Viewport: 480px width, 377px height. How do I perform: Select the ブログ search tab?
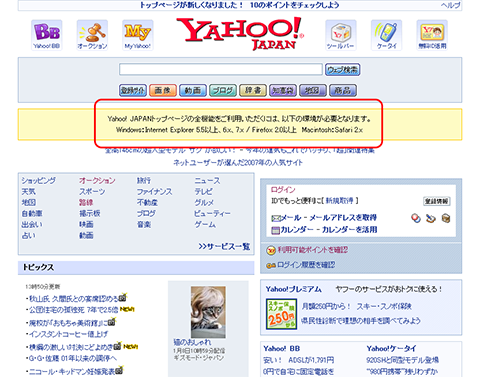[x=223, y=90]
